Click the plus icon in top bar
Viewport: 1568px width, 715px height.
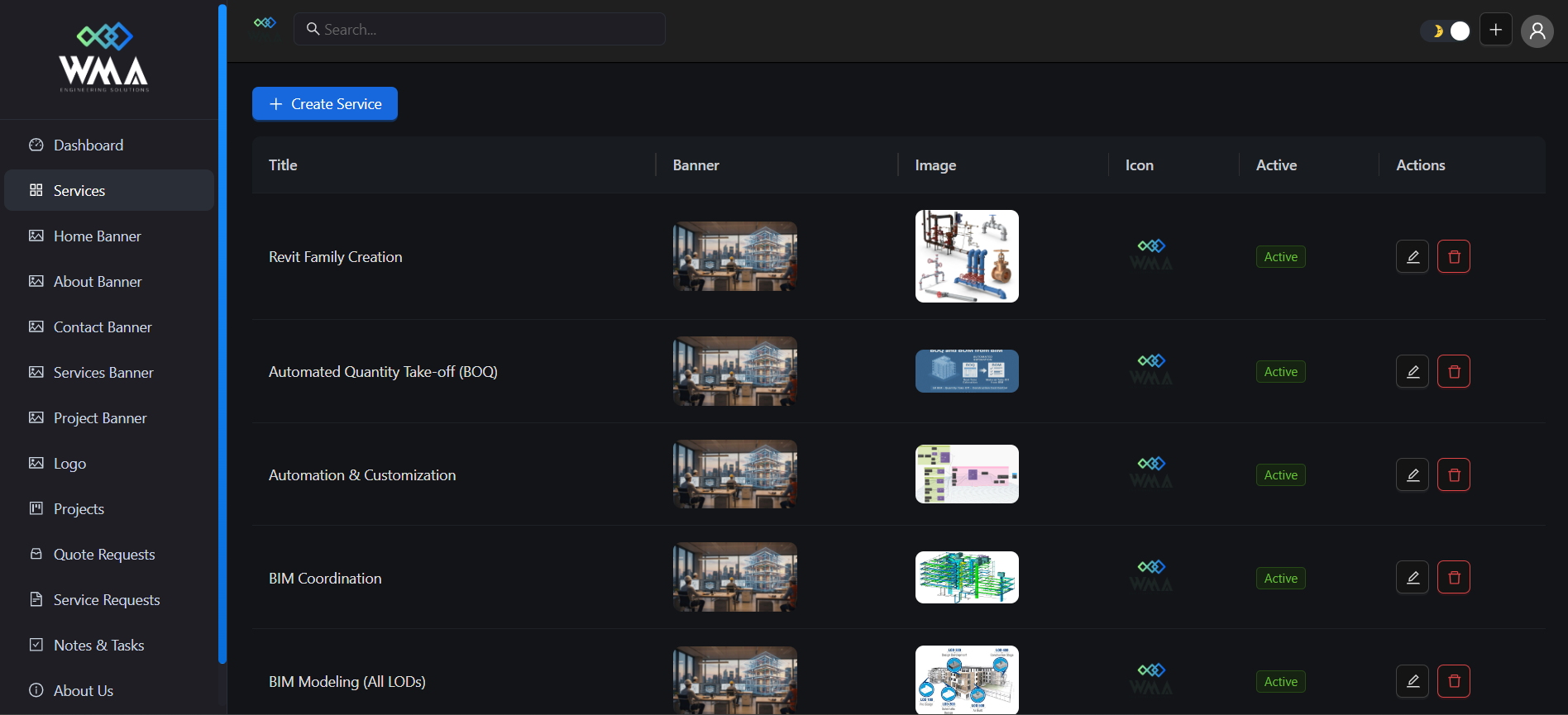tap(1495, 31)
